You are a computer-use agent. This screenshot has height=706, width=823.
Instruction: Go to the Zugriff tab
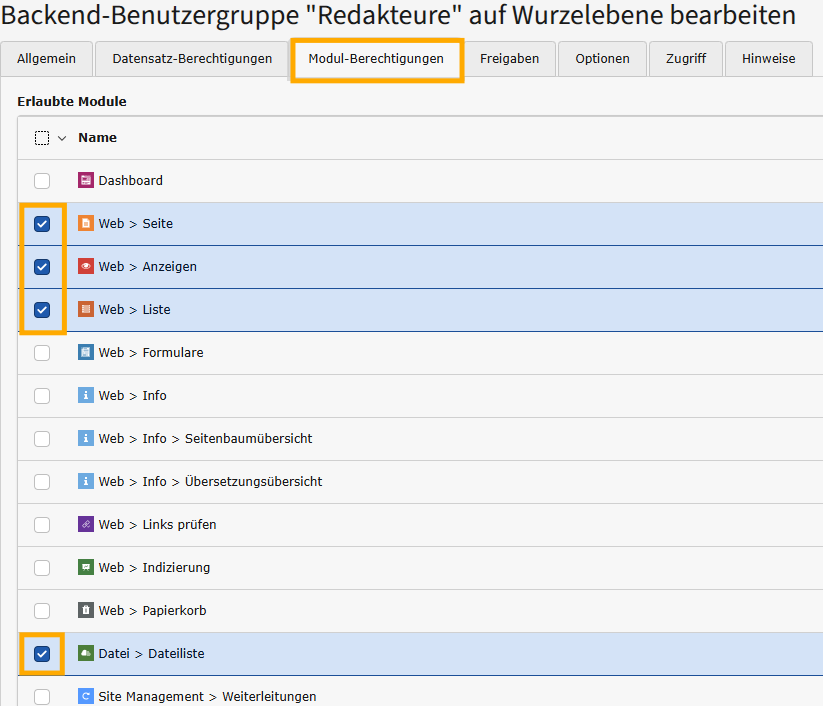pos(685,59)
